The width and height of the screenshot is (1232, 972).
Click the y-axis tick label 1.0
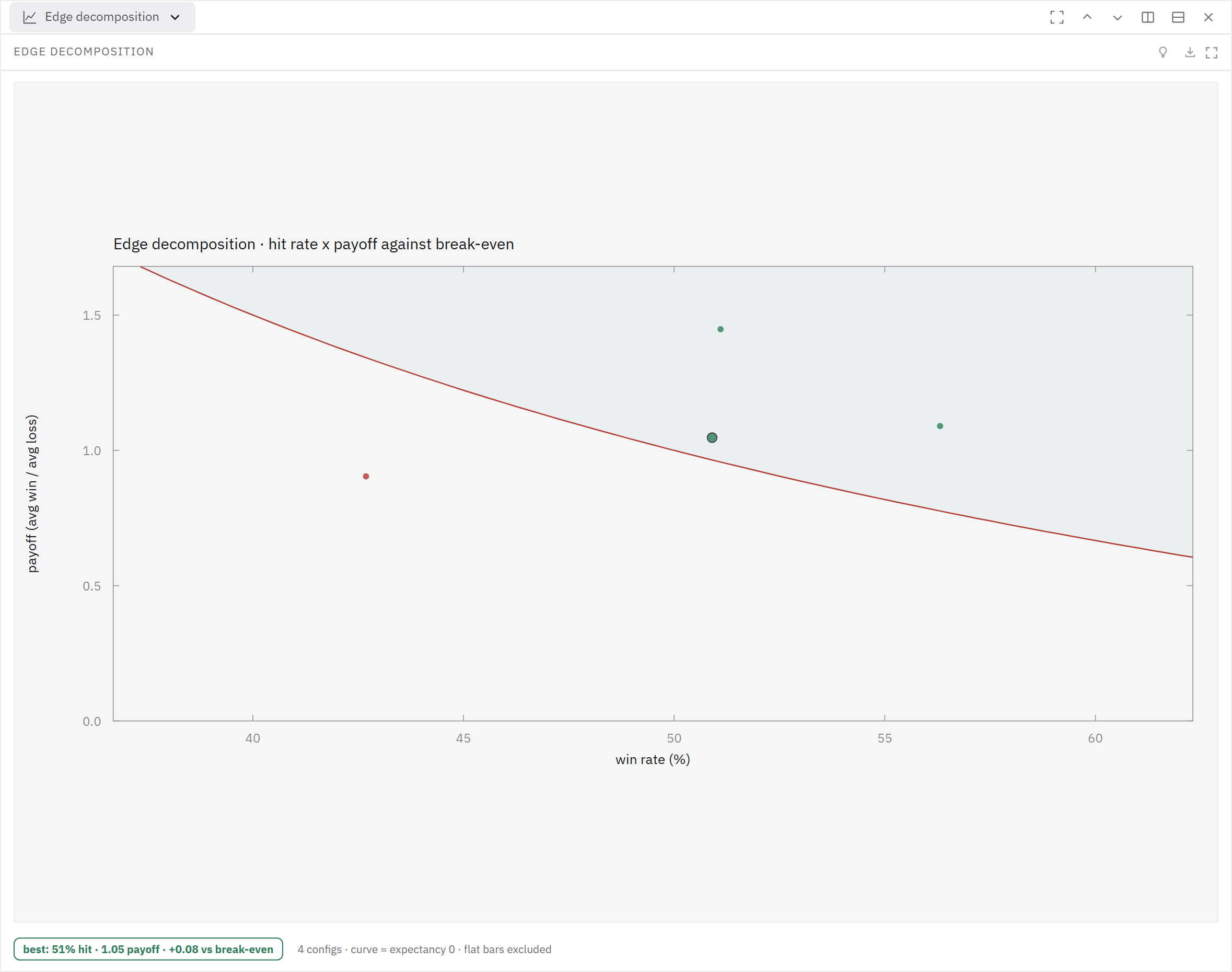91,450
